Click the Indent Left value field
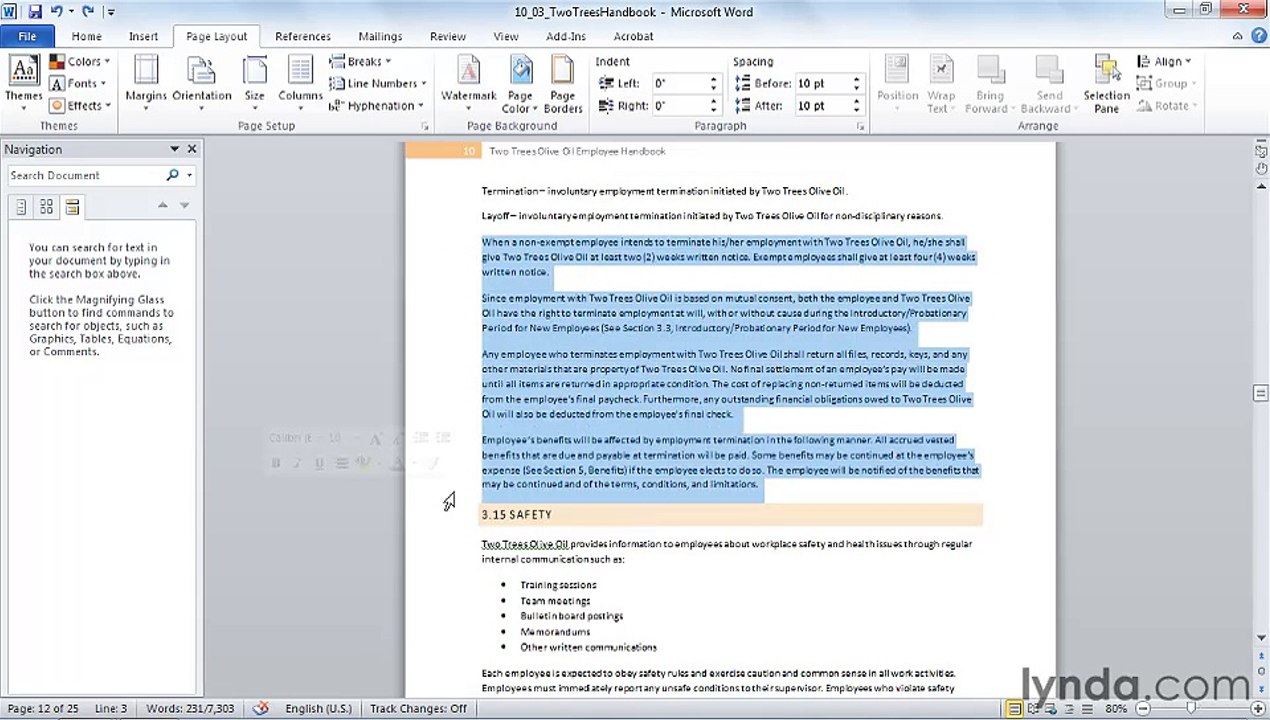Viewport: 1270px width, 720px height. tap(680, 83)
